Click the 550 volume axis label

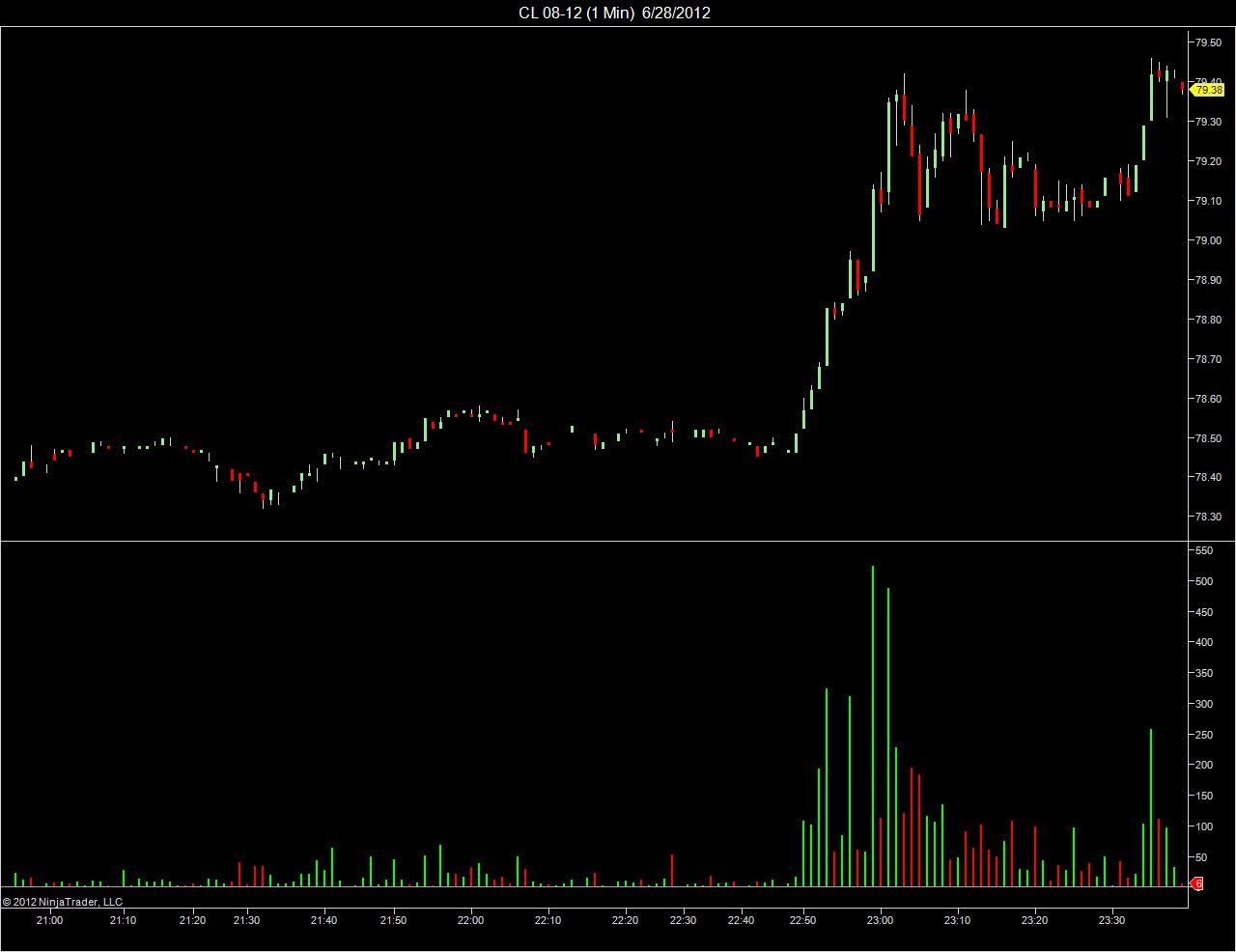coord(1203,550)
